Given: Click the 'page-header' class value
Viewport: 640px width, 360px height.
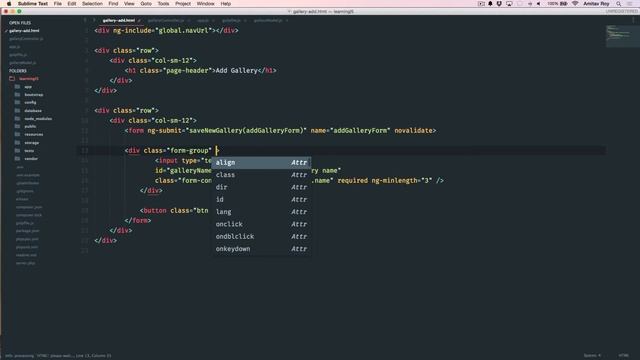Looking at the screenshot, I should 188,71.
